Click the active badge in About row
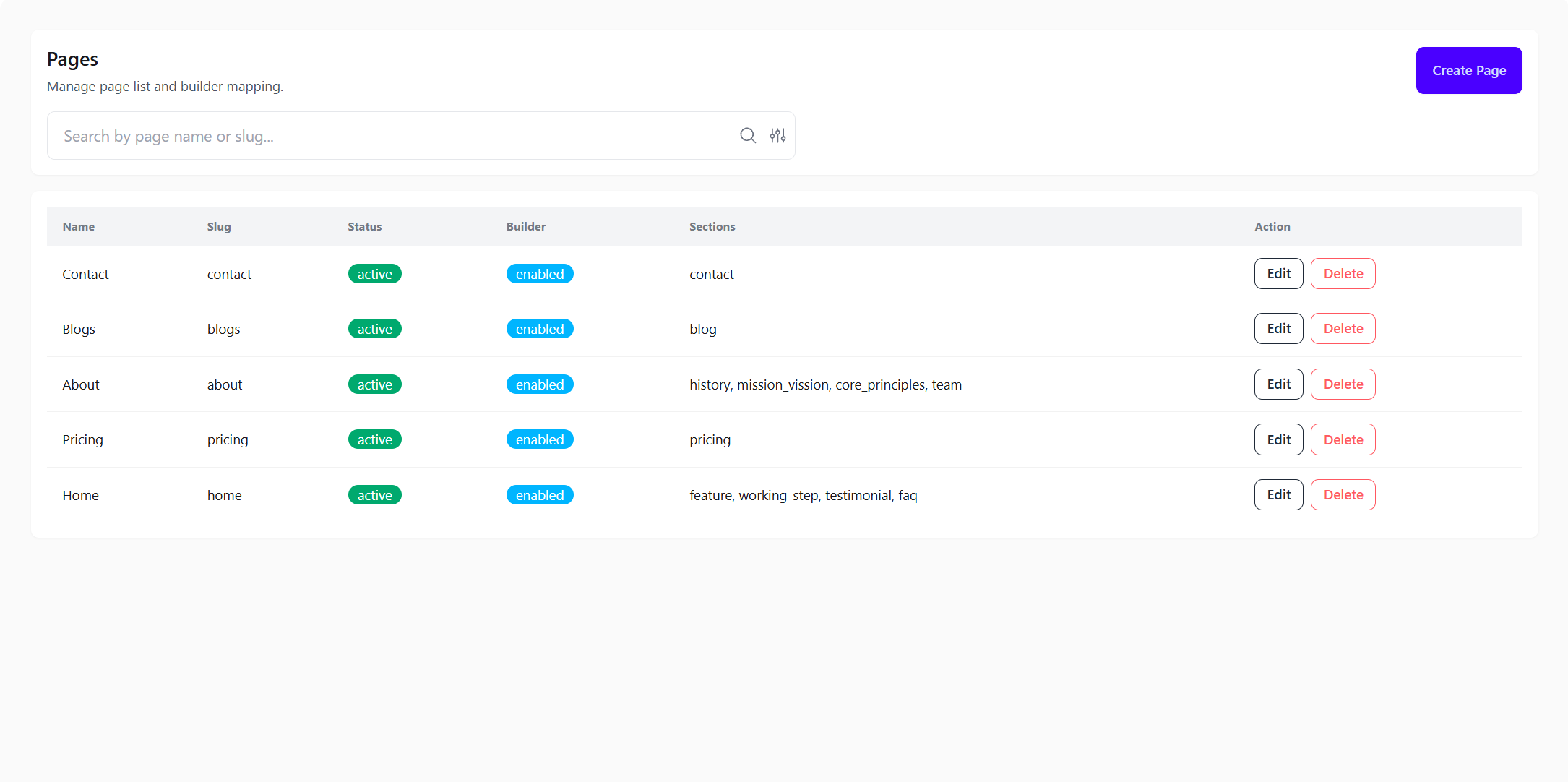The image size is (1568, 782). pos(375,384)
